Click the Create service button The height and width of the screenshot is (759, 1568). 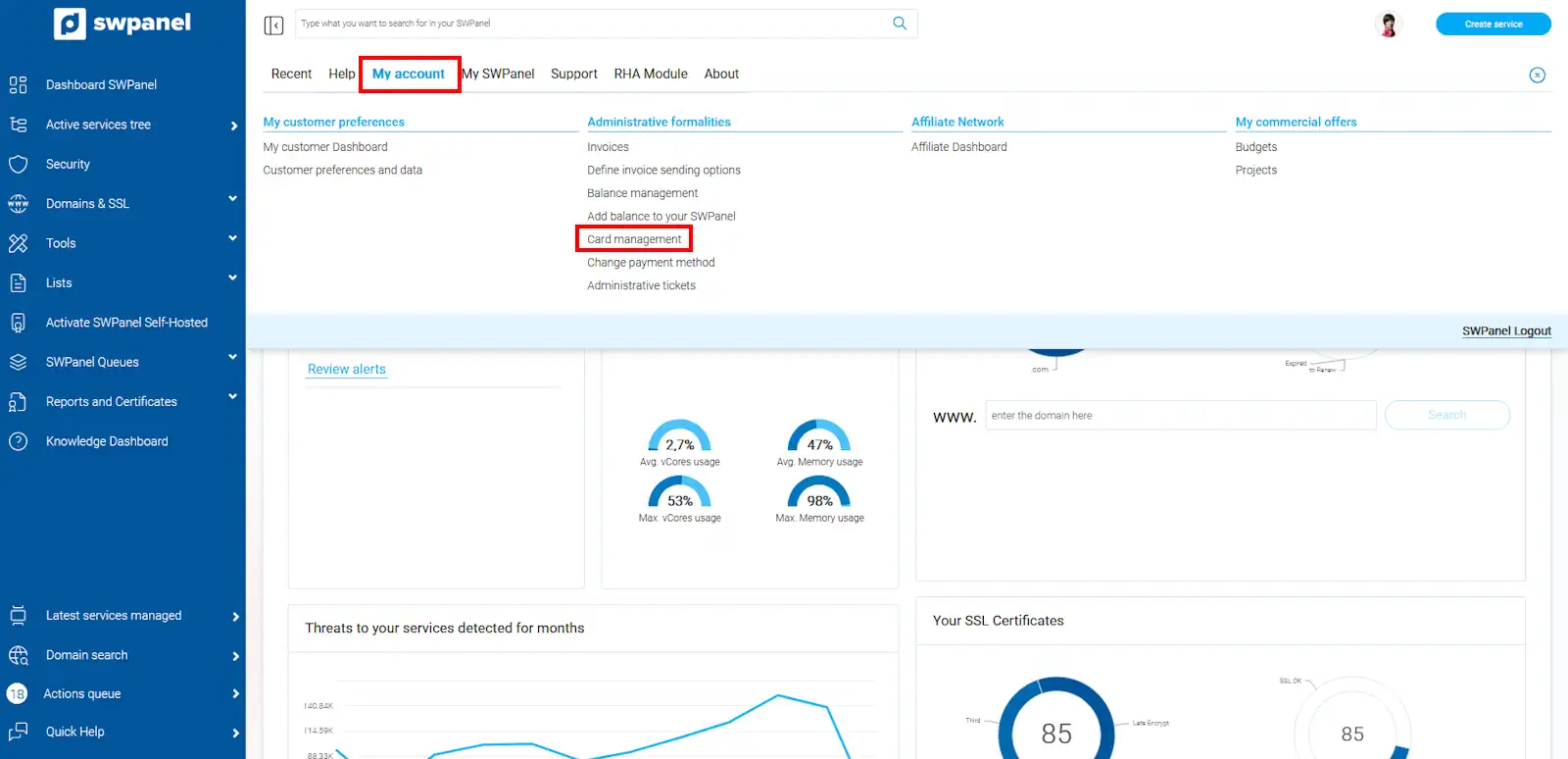(1494, 24)
